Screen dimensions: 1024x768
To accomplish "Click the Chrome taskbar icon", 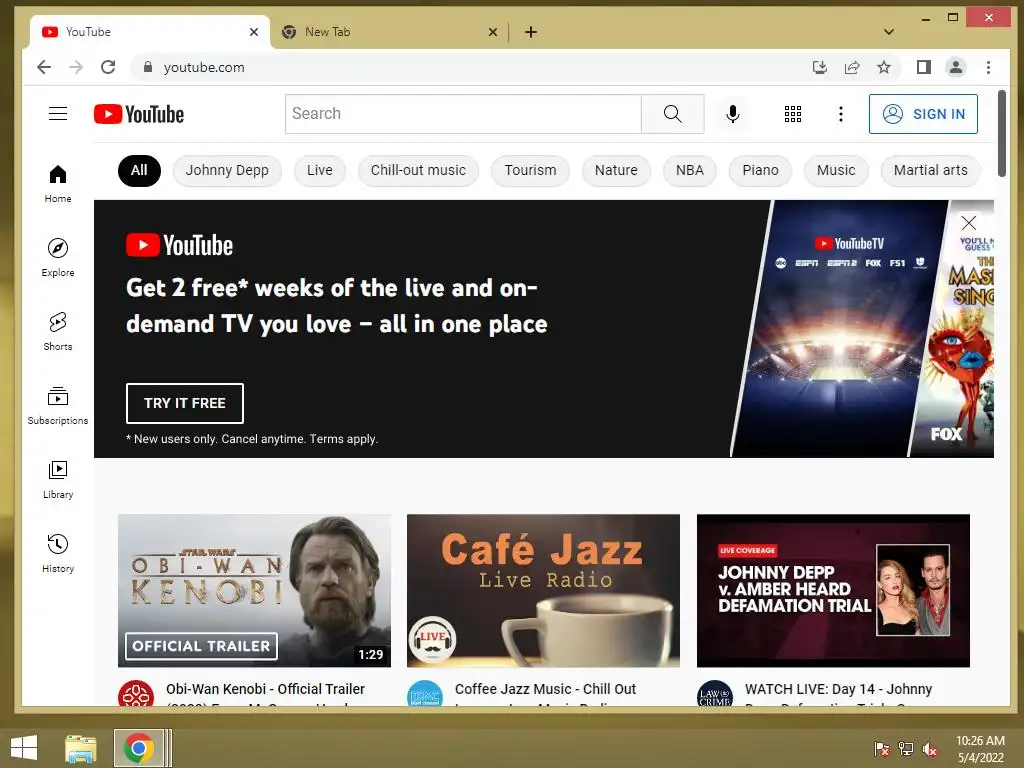I will (138, 748).
